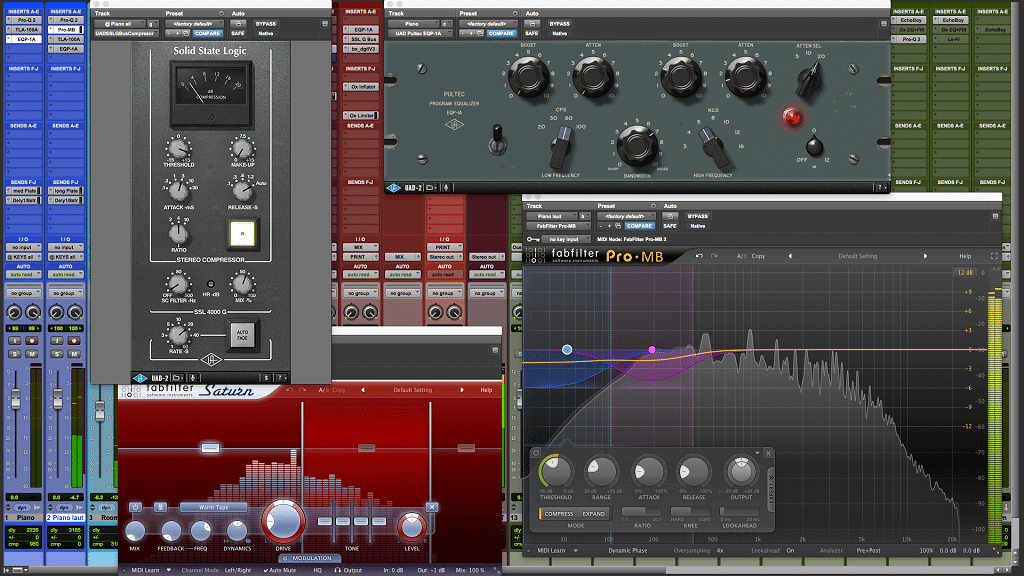Viewport: 1024px width, 576px height.
Task: Click Dynamic Phase mode in Pro-MB status bar
Action: click(628, 551)
